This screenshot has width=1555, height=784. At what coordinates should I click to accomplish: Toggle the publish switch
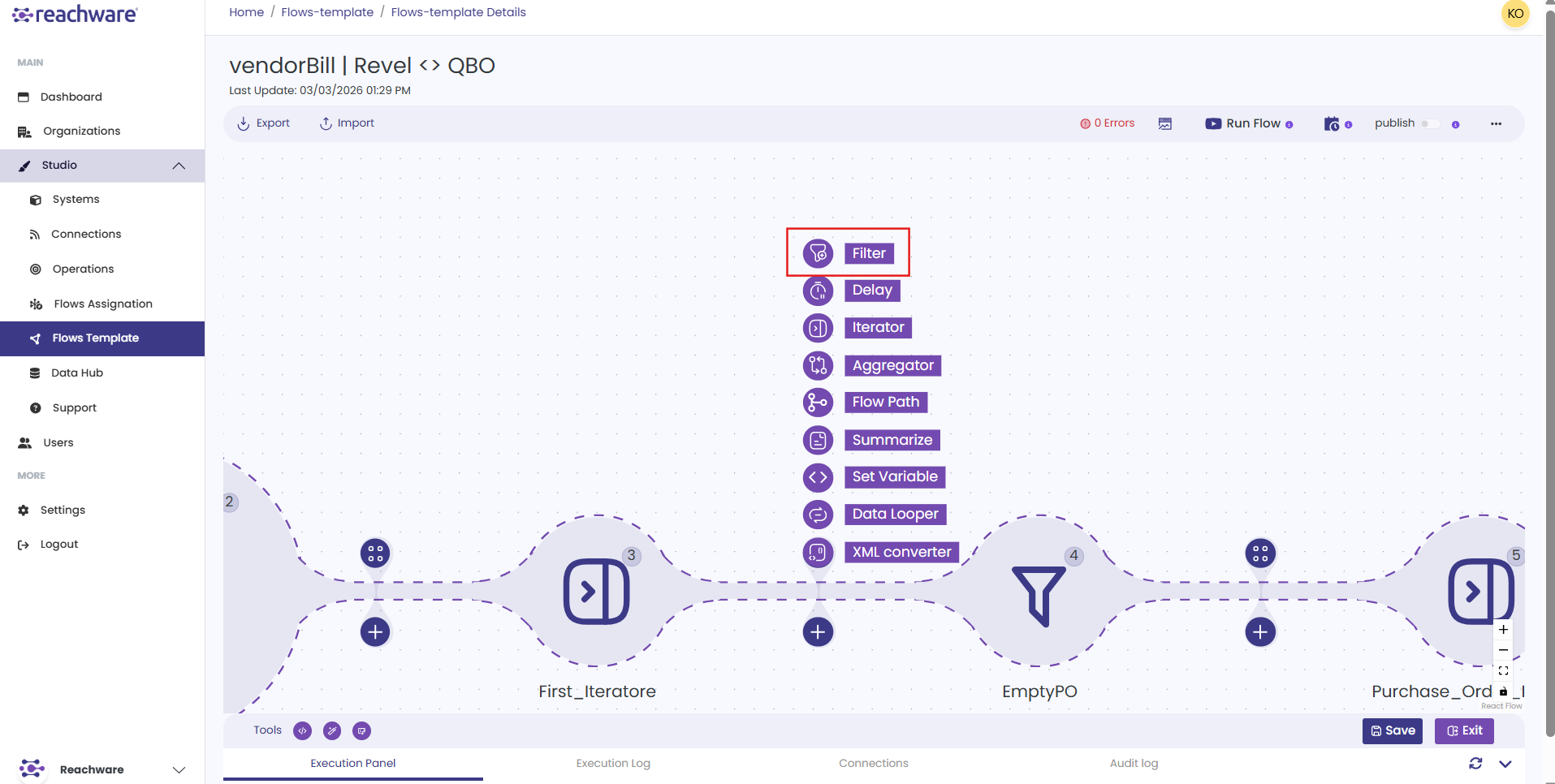point(1430,123)
